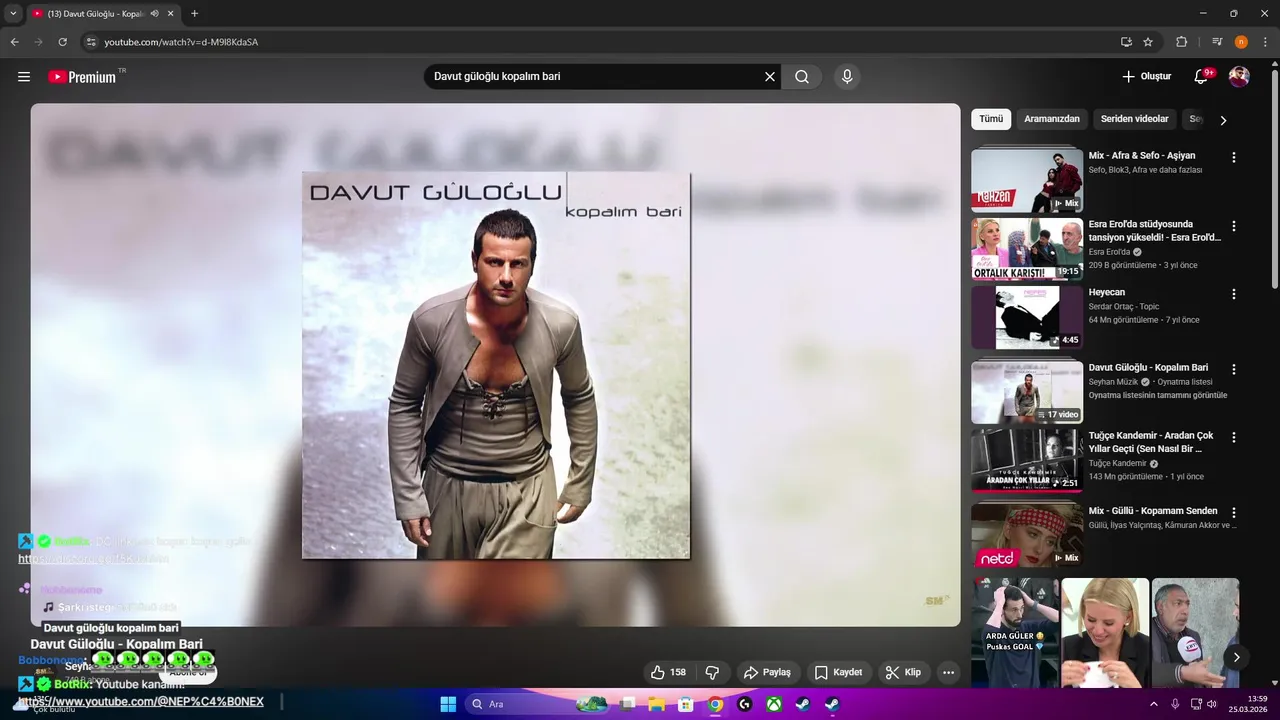Open Chrome's three-dot menu

click(x=1265, y=42)
